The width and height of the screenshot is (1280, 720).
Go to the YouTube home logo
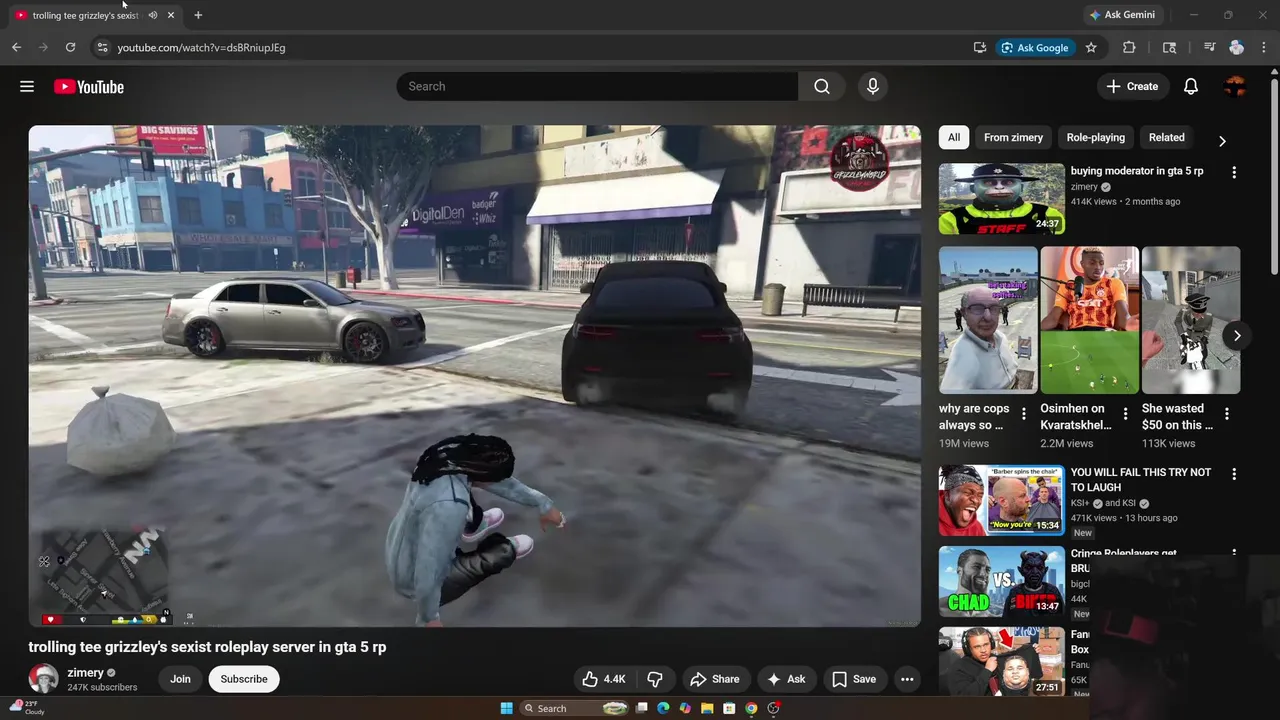coord(89,87)
